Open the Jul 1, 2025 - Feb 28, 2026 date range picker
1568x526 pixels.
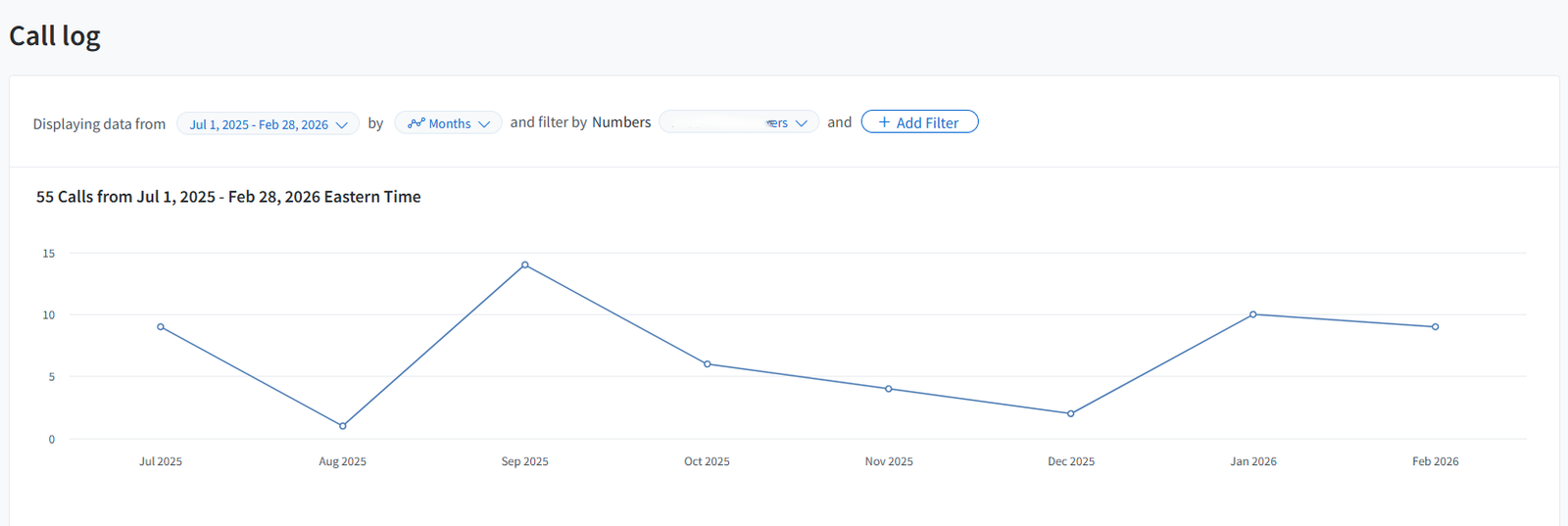coord(259,124)
